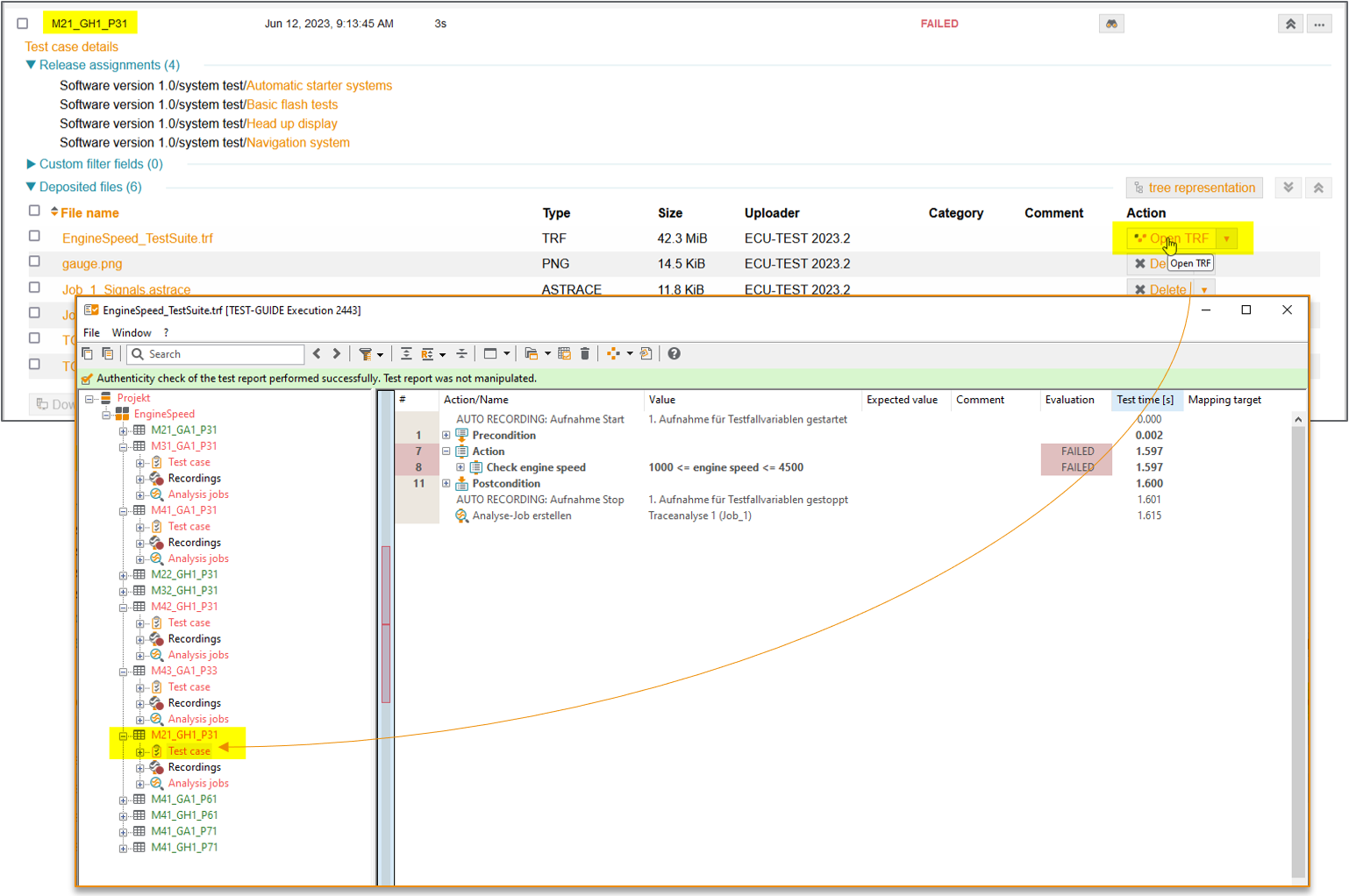Open help via the question mark icon
Image resolution: width=1349 pixels, height=896 pixels.
tap(674, 354)
